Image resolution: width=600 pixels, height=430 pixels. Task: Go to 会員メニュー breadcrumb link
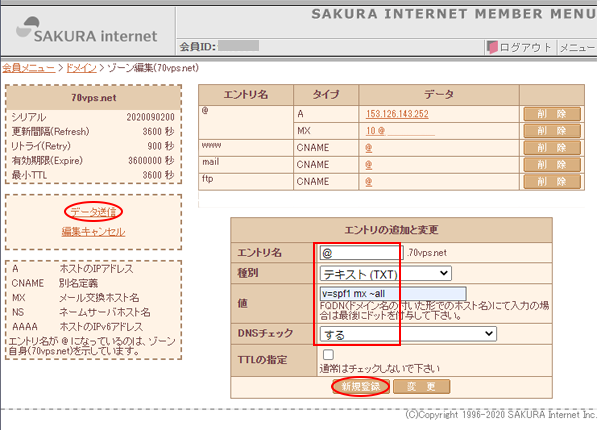click(x=29, y=68)
